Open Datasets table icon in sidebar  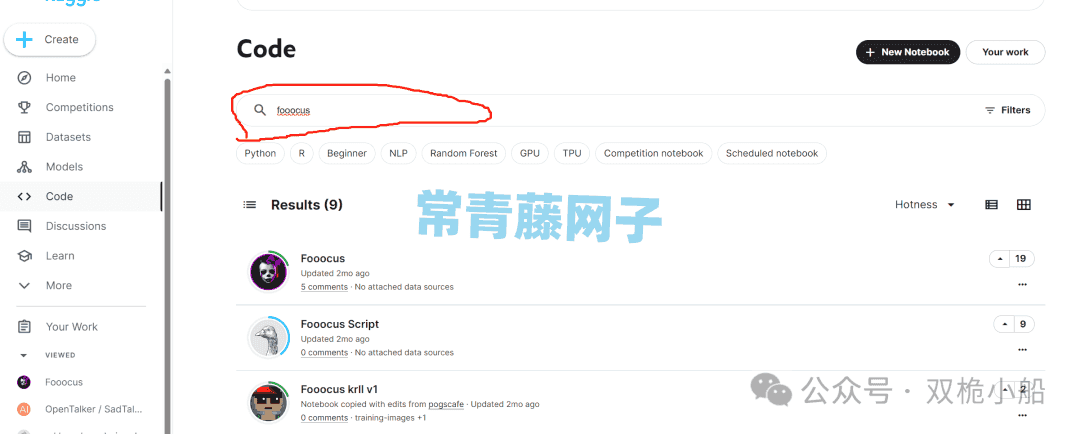coord(24,137)
